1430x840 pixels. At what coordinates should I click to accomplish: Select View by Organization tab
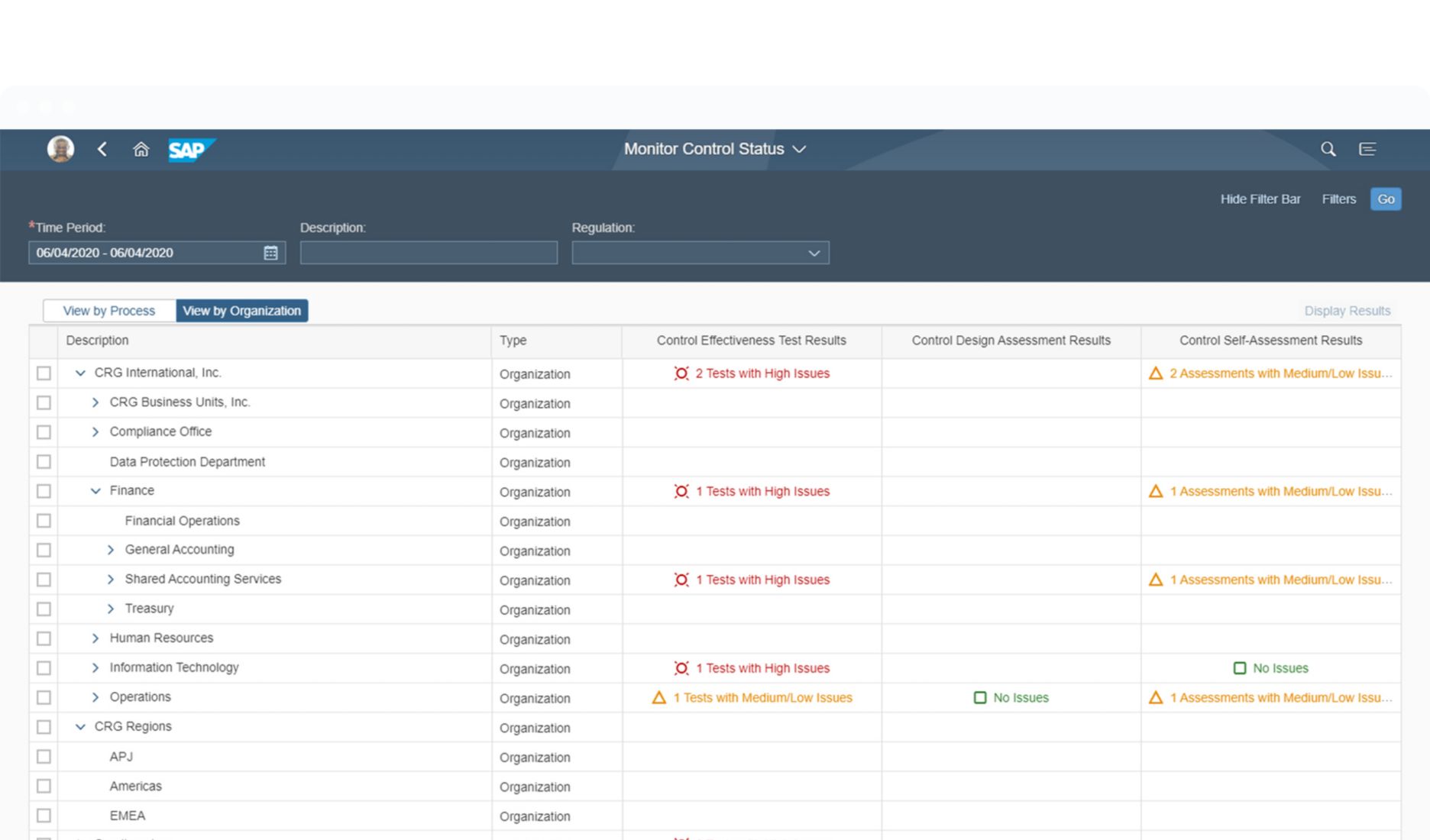point(241,311)
